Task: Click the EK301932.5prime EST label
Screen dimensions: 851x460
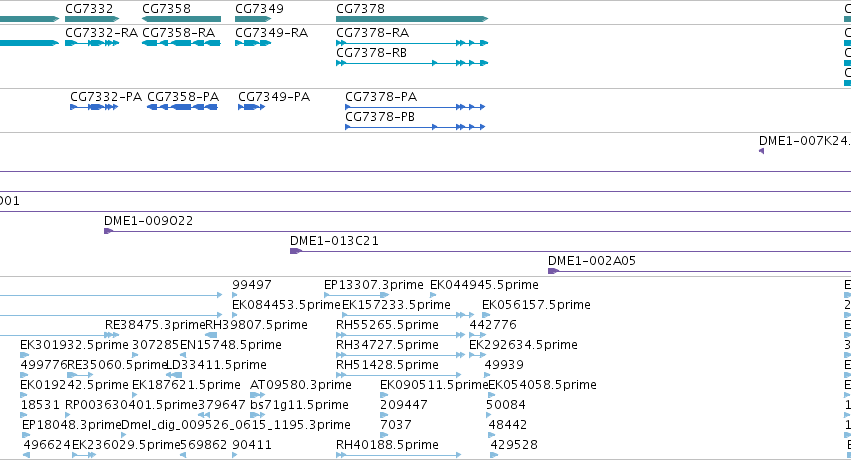Action: (x=74, y=345)
